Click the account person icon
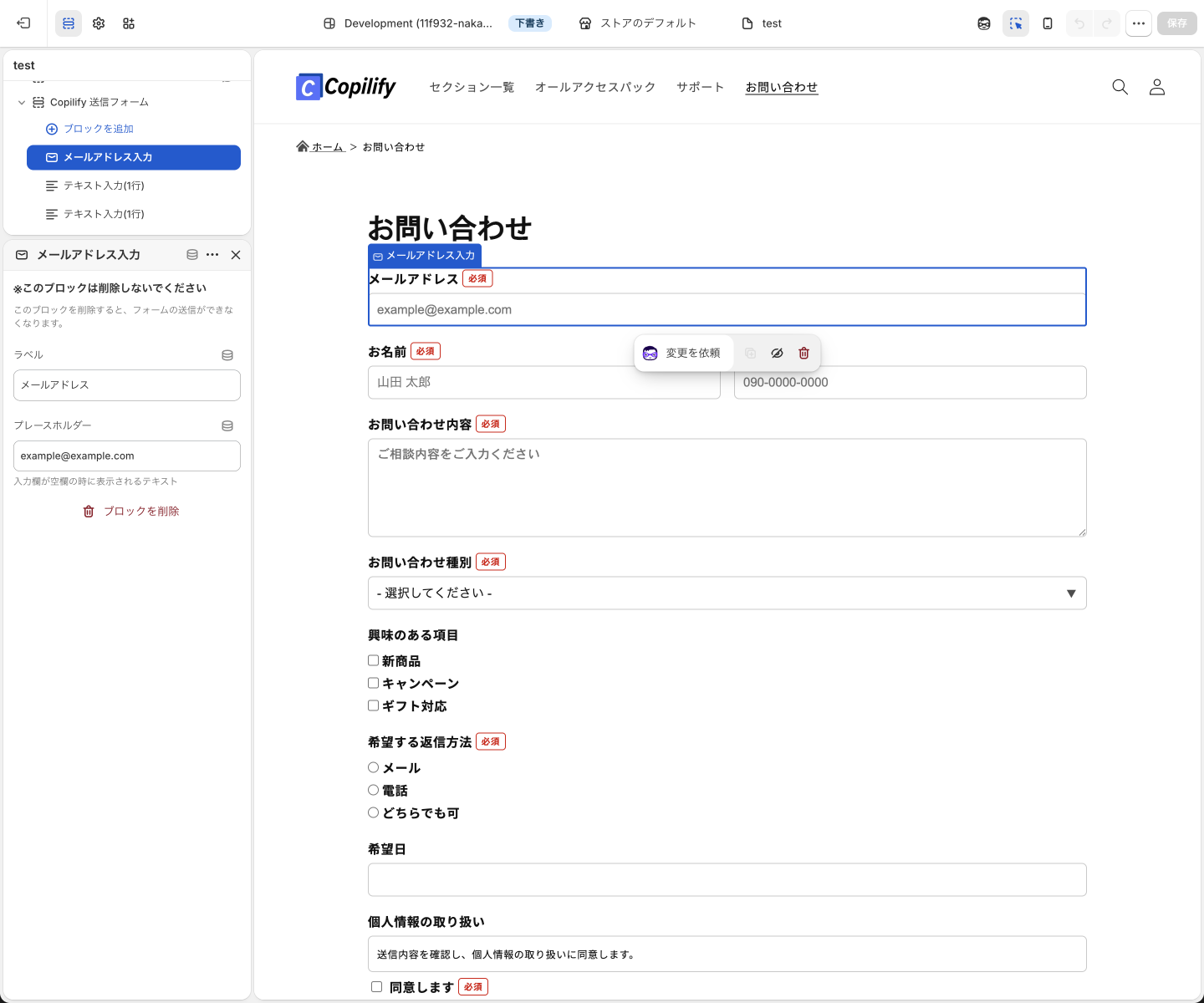The width and height of the screenshot is (1204, 1003). tap(1157, 87)
